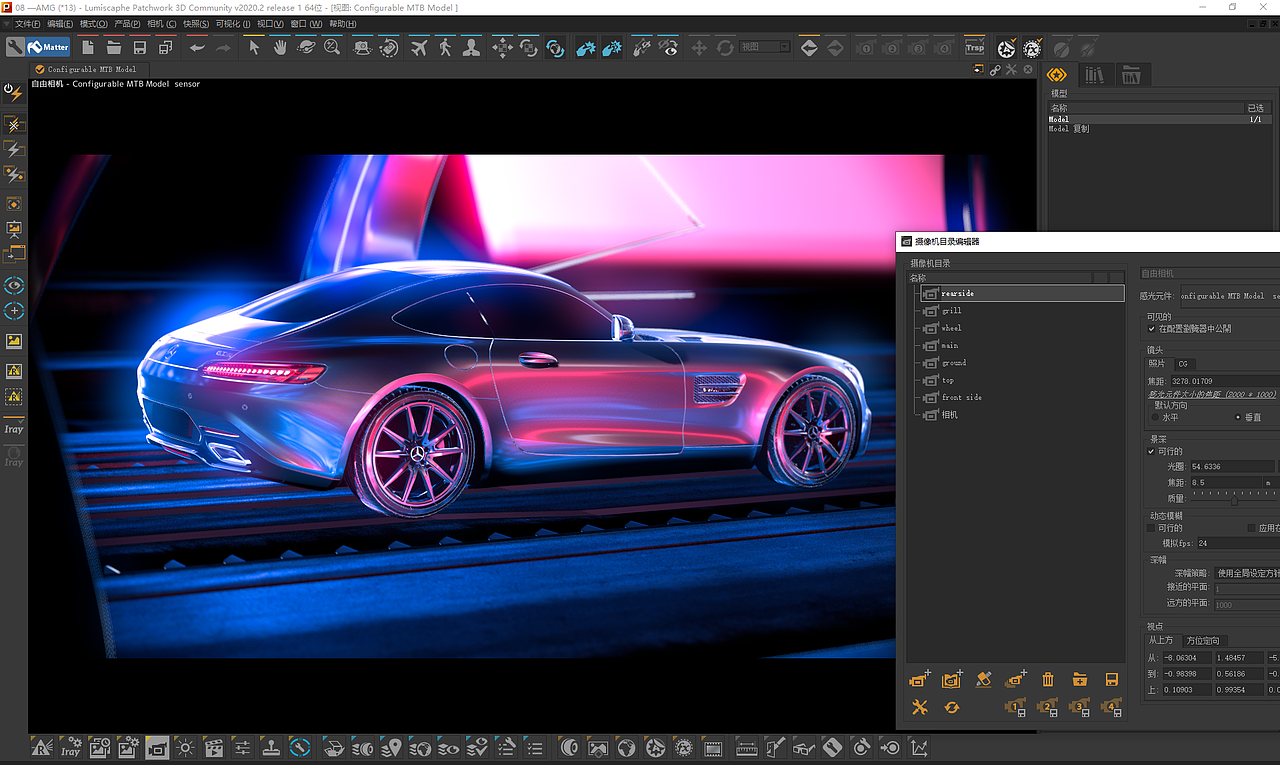
Task: Click the map pin layers icon in bottom toolbar
Action: tap(393, 747)
